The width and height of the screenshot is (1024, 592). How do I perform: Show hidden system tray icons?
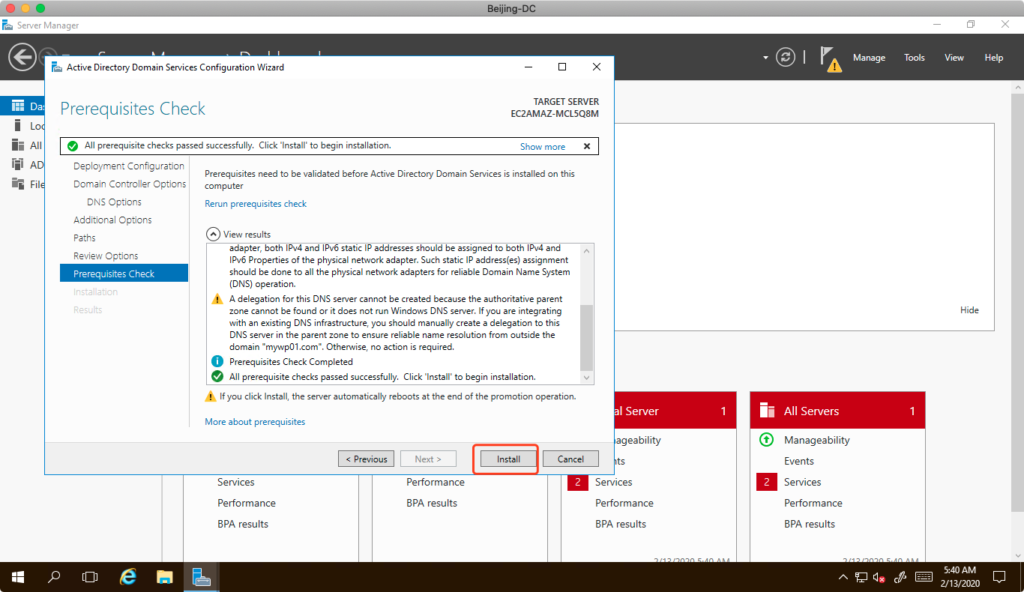[x=841, y=578]
